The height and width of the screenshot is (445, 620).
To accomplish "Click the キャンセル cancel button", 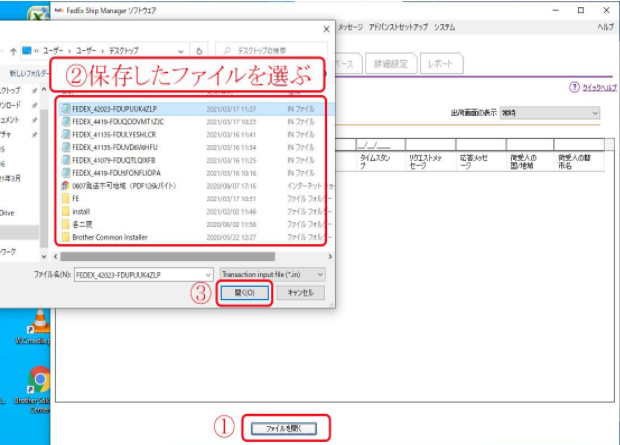I will pyautogui.click(x=301, y=293).
